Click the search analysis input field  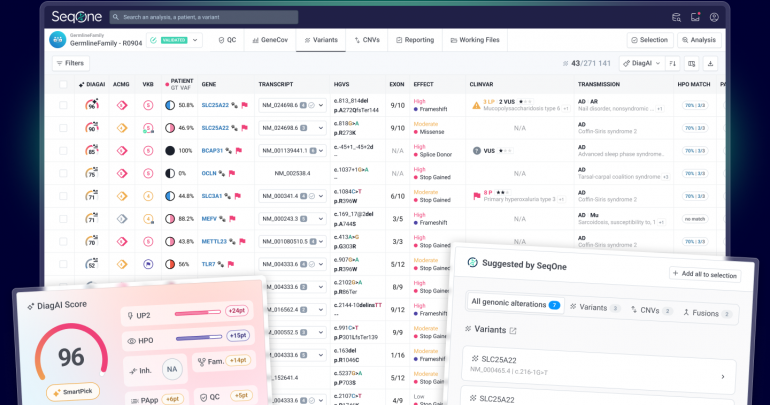(x=203, y=17)
